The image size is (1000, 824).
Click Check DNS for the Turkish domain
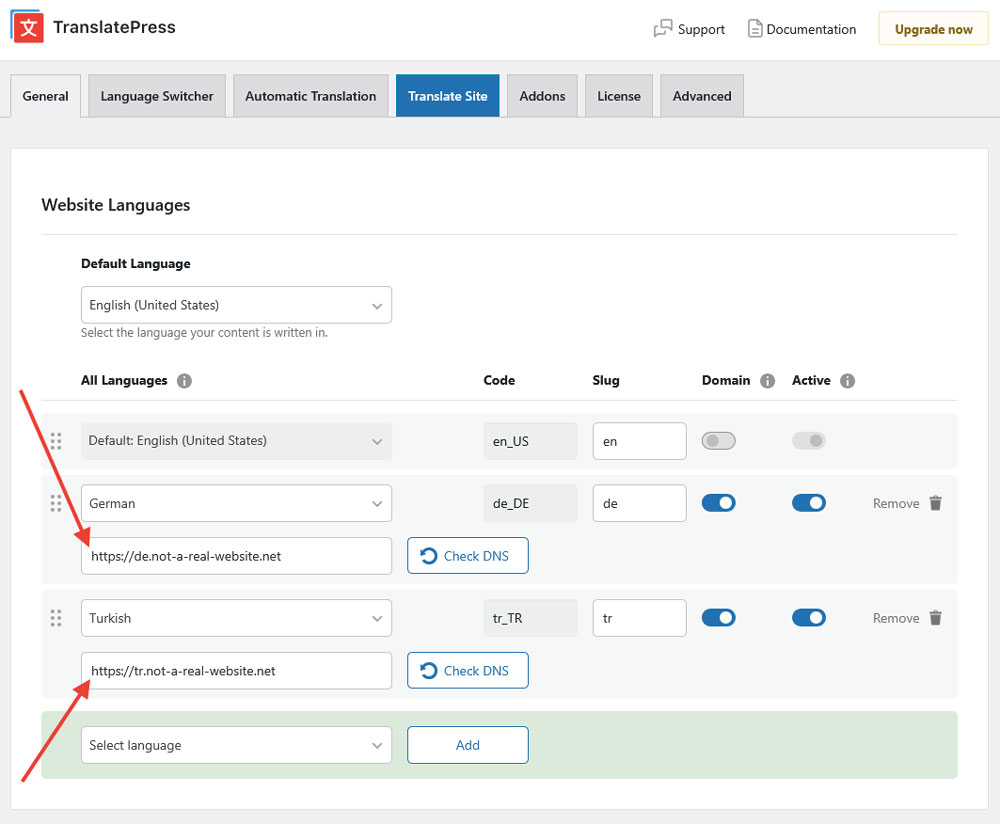click(x=467, y=670)
